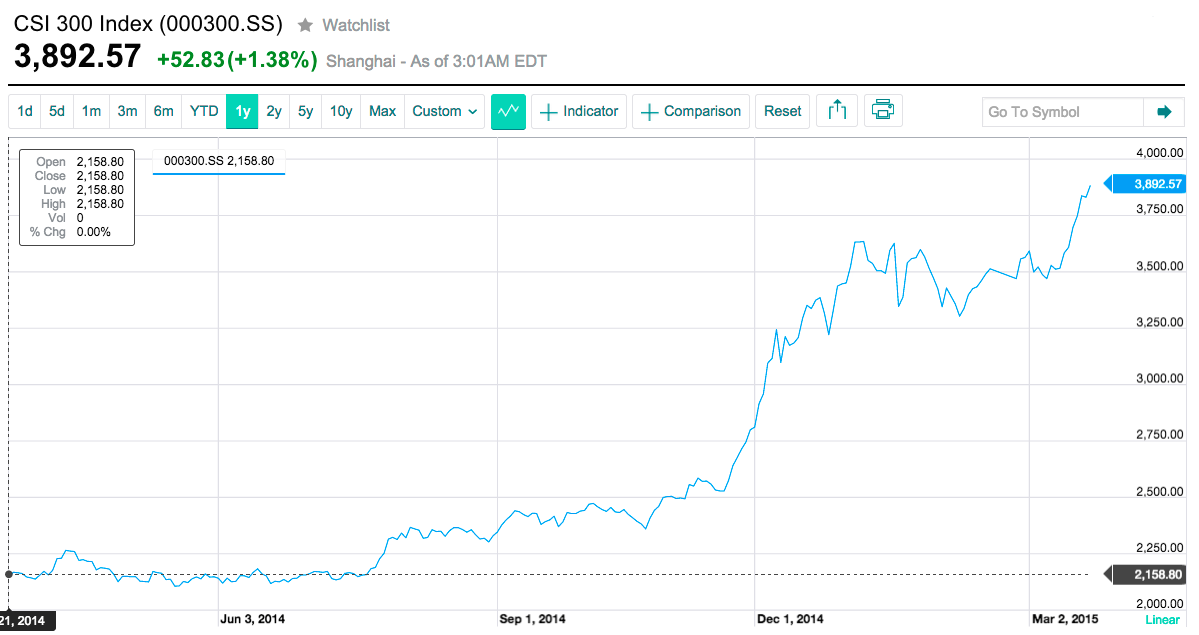This screenshot has height=635, width=1199.
Task: Open the Indicator menu
Action: 580,112
